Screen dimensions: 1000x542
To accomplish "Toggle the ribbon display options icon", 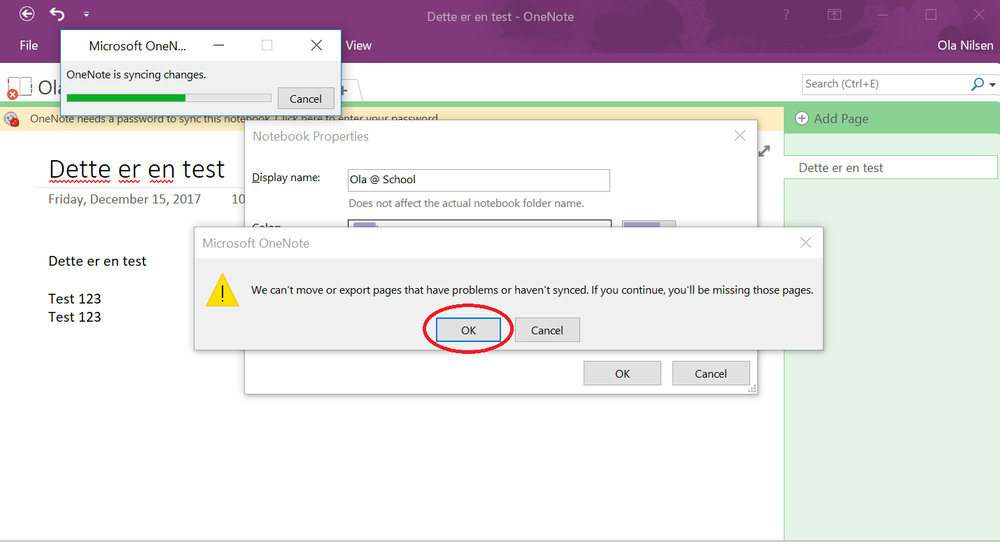I will (834, 14).
